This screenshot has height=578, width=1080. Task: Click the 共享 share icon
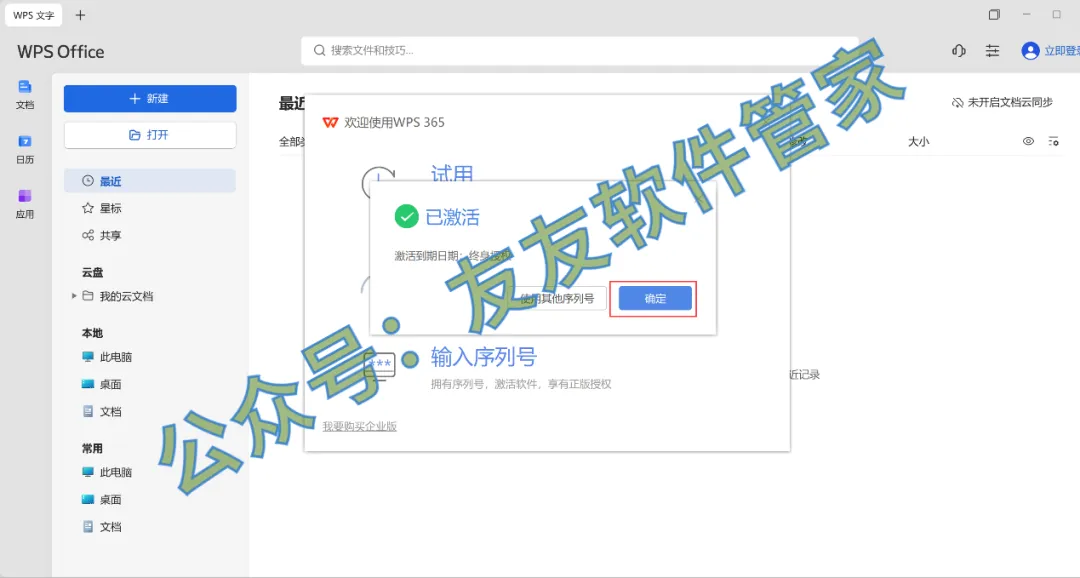tap(87, 236)
